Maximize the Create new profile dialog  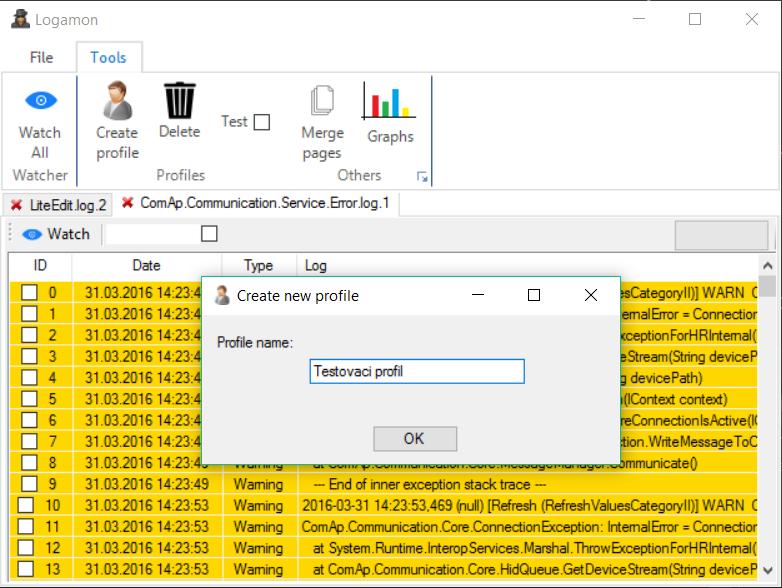(x=534, y=295)
